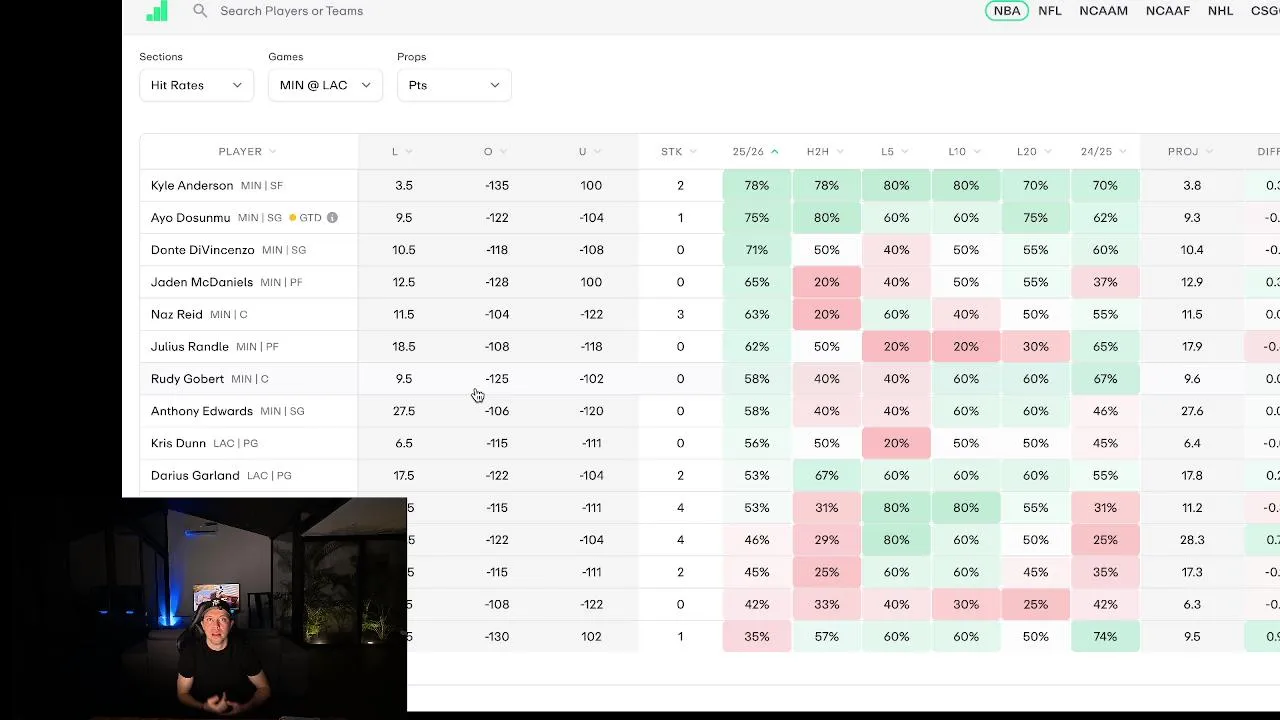Open Naz Reid player name
The image size is (1280, 720).
coord(176,314)
